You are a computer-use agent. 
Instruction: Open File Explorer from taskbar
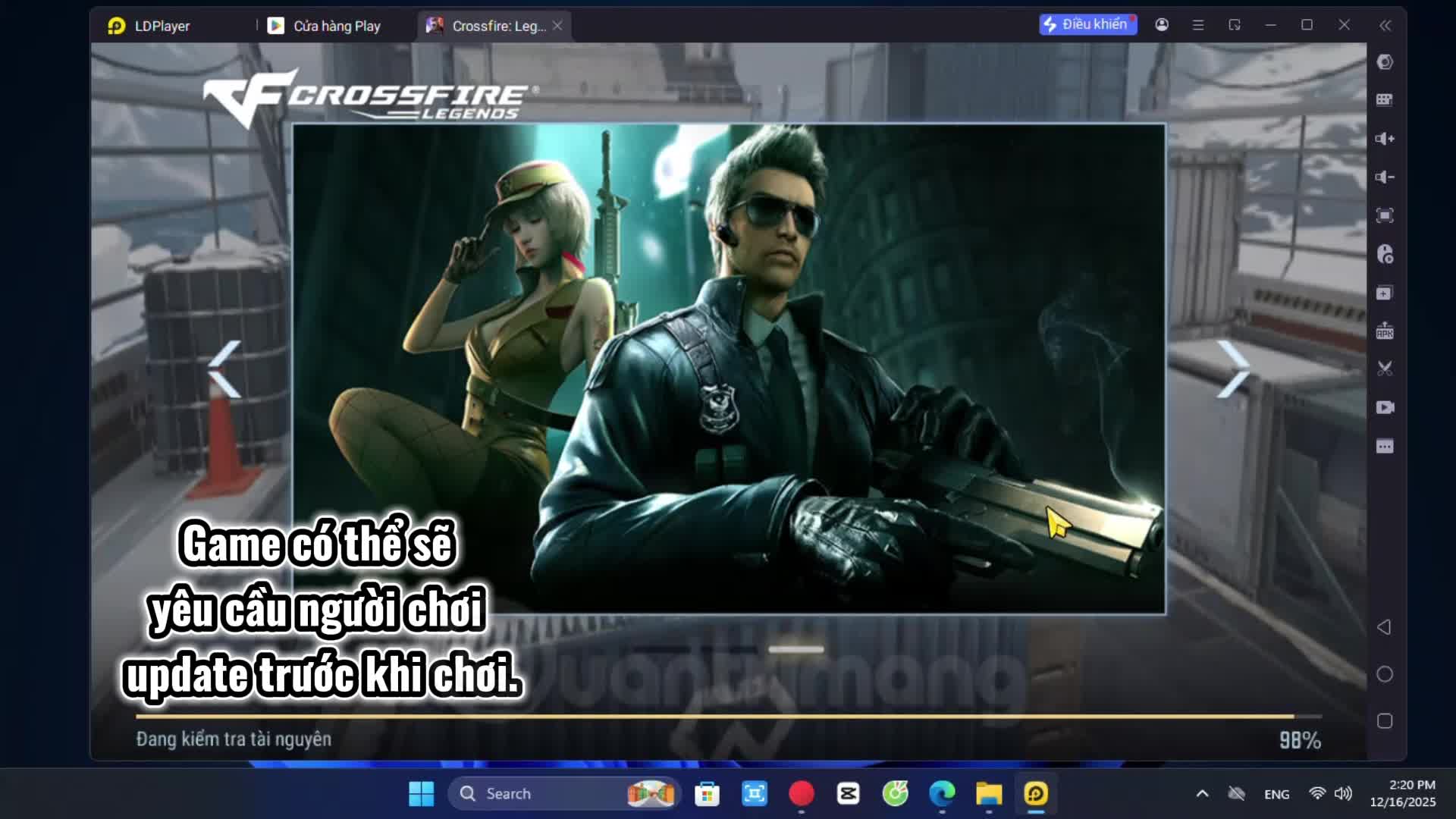(989, 794)
